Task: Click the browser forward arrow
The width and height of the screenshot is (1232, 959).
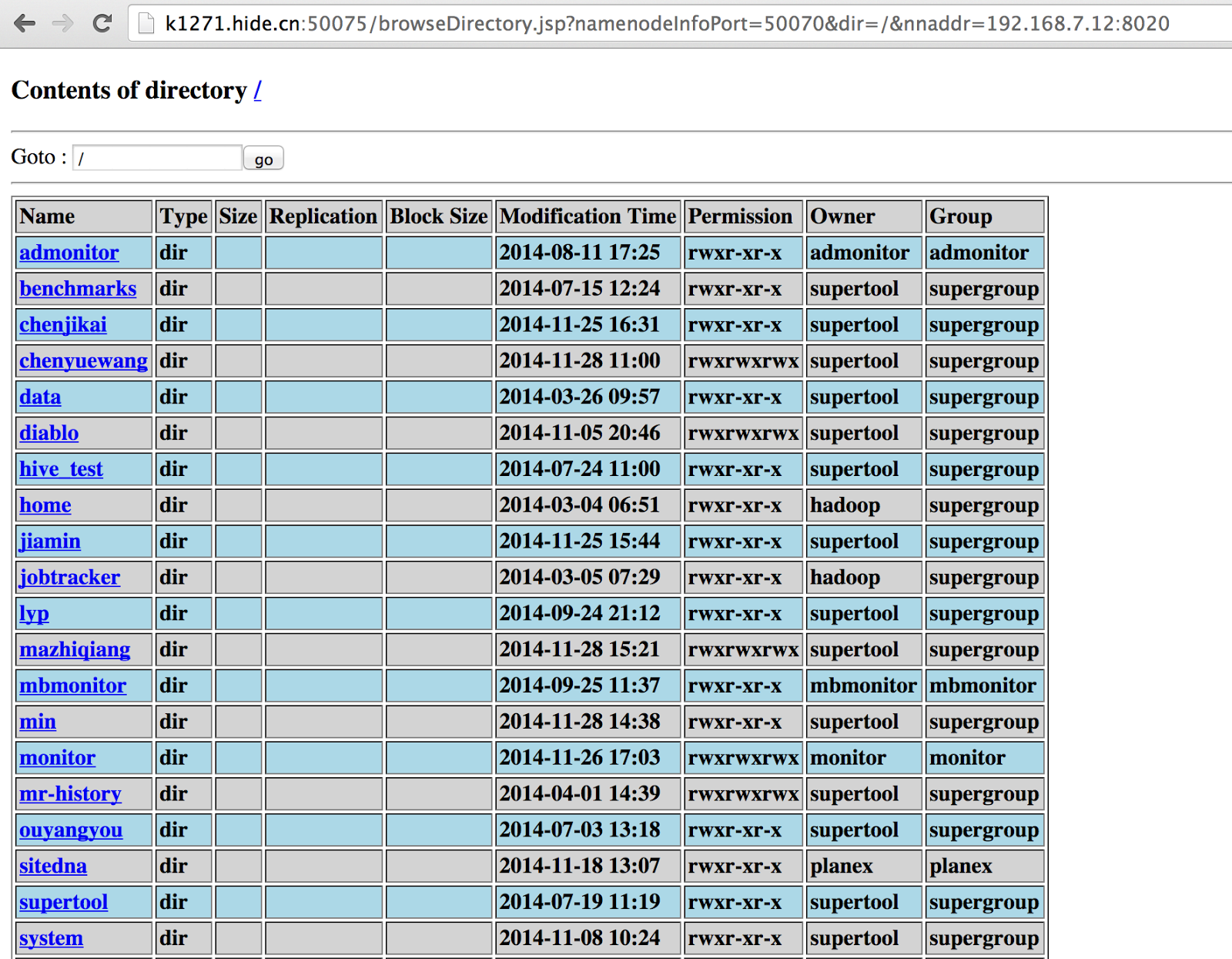Action: (x=63, y=23)
